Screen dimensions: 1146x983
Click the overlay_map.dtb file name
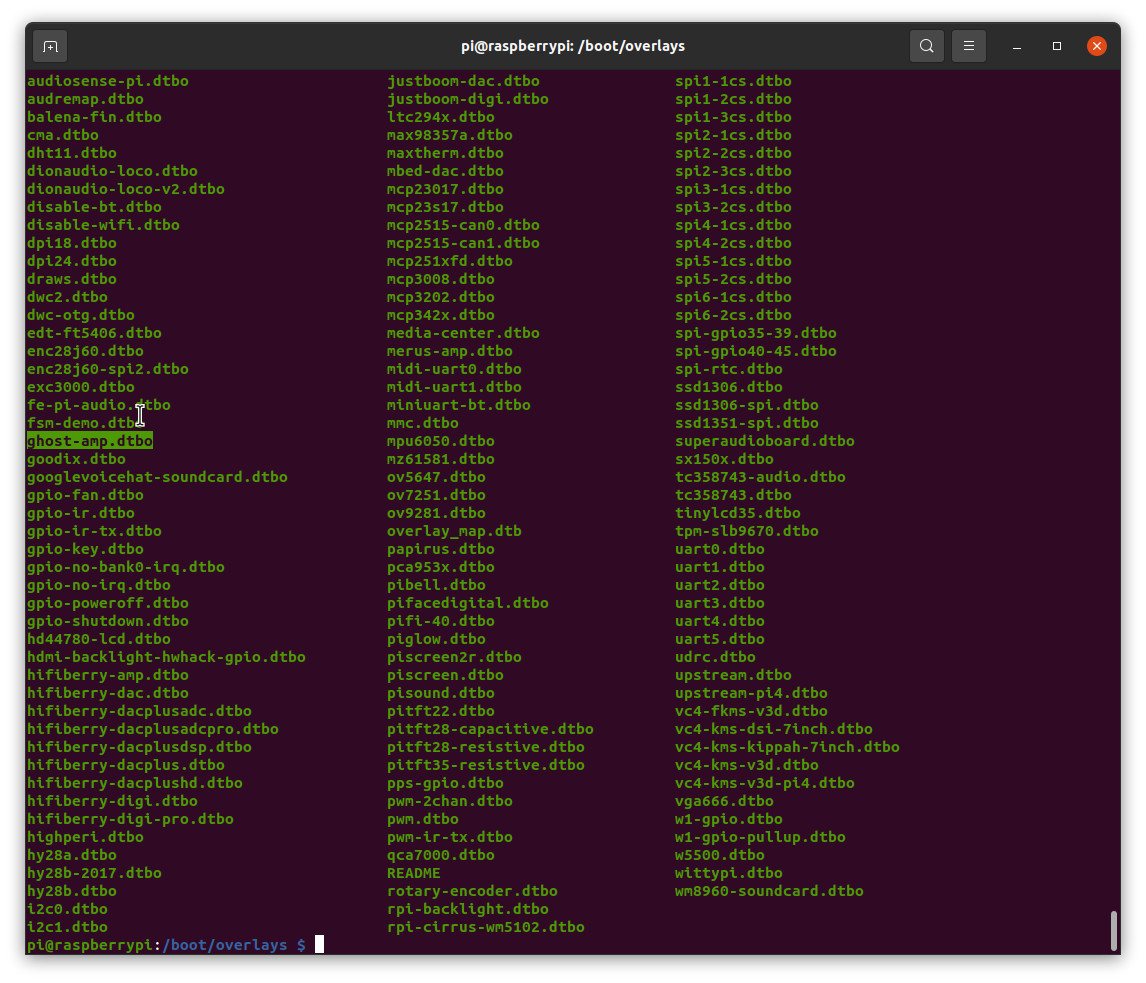point(454,531)
